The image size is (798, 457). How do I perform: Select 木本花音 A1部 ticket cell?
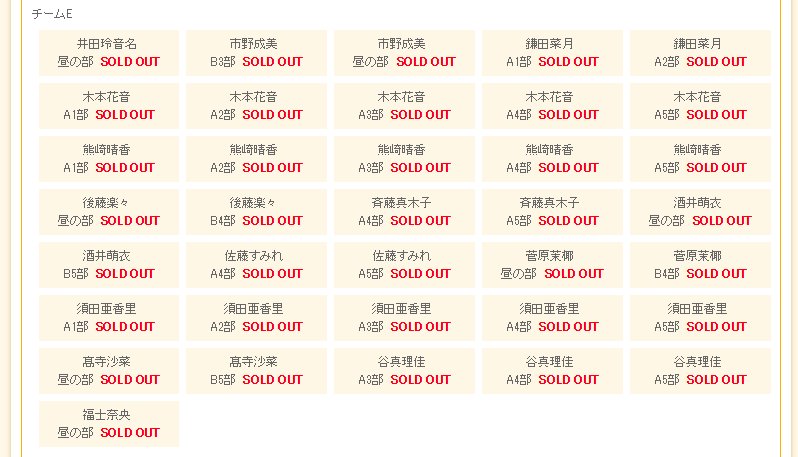[x=109, y=106]
